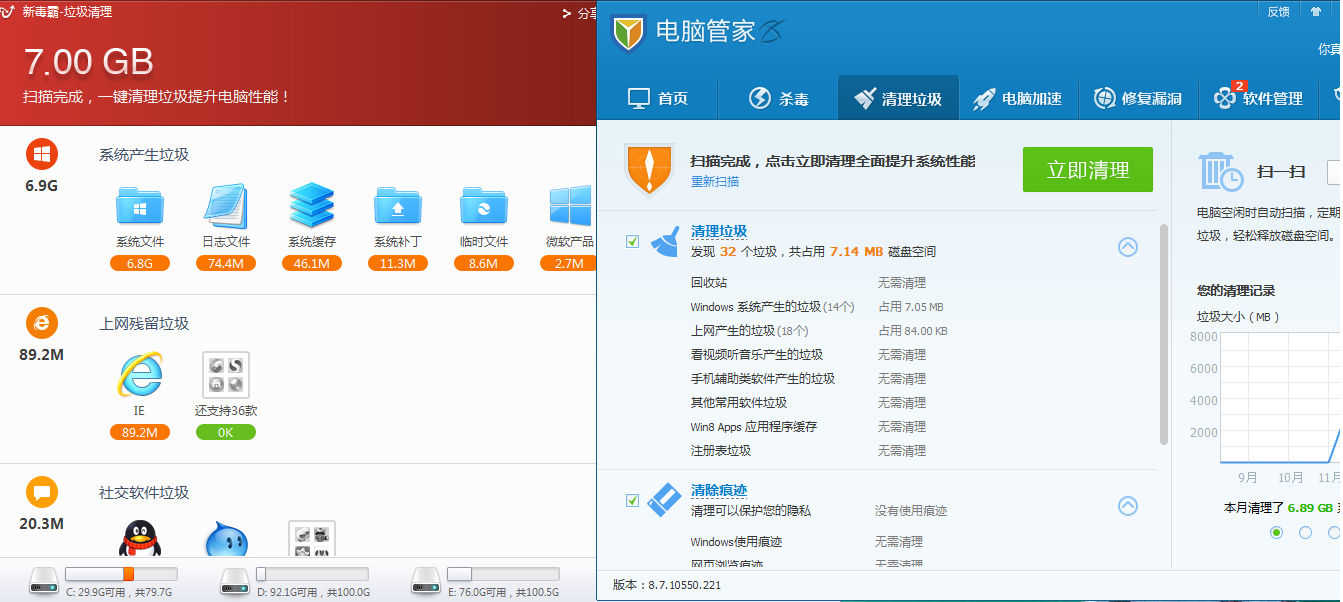Open the 系统文件 folder icon
Image resolution: width=1343 pixels, height=602 pixels.
pos(139,206)
